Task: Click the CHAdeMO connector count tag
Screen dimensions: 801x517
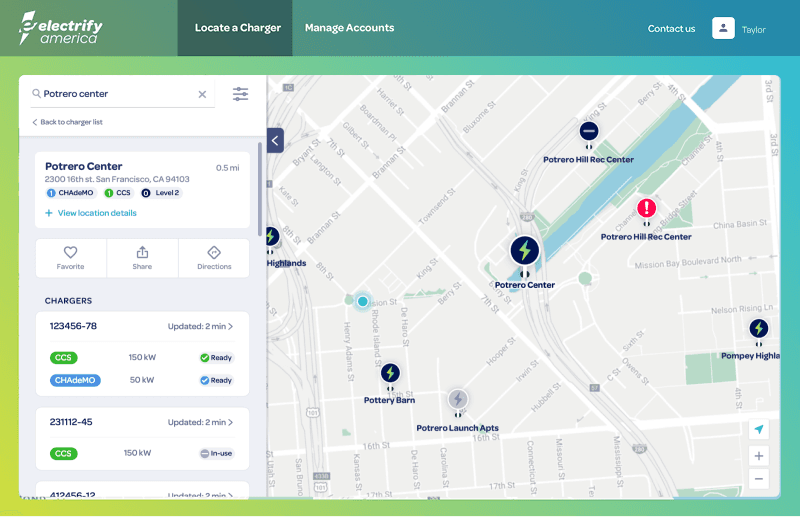Action: [70, 193]
